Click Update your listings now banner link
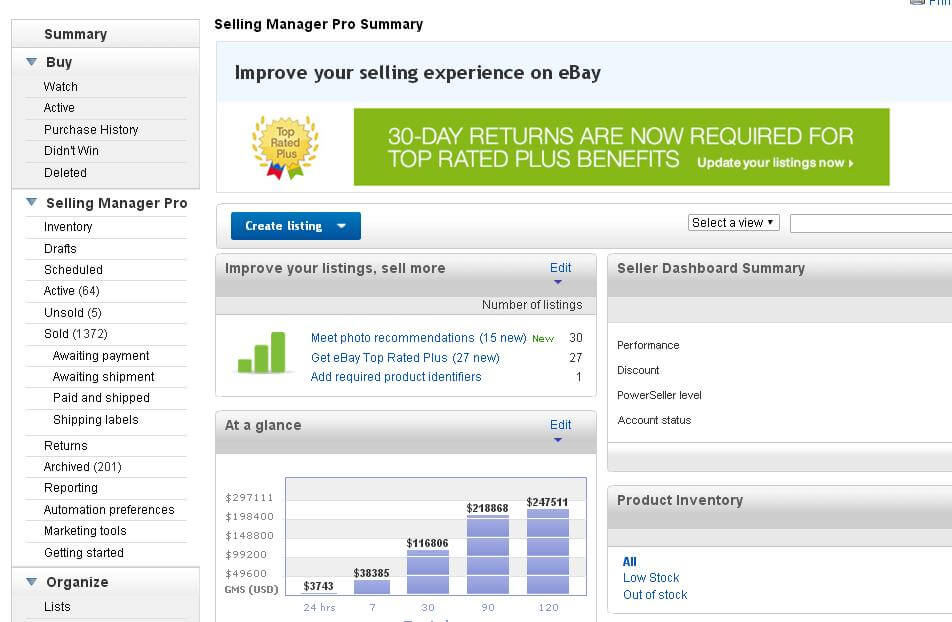The width and height of the screenshot is (952, 622). coord(775,163)
